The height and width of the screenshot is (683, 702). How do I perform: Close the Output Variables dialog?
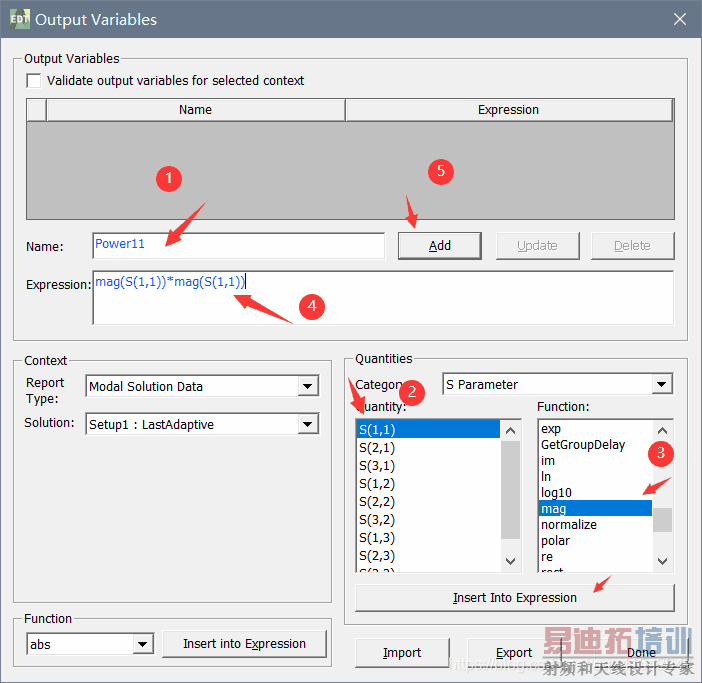(680, 19)
